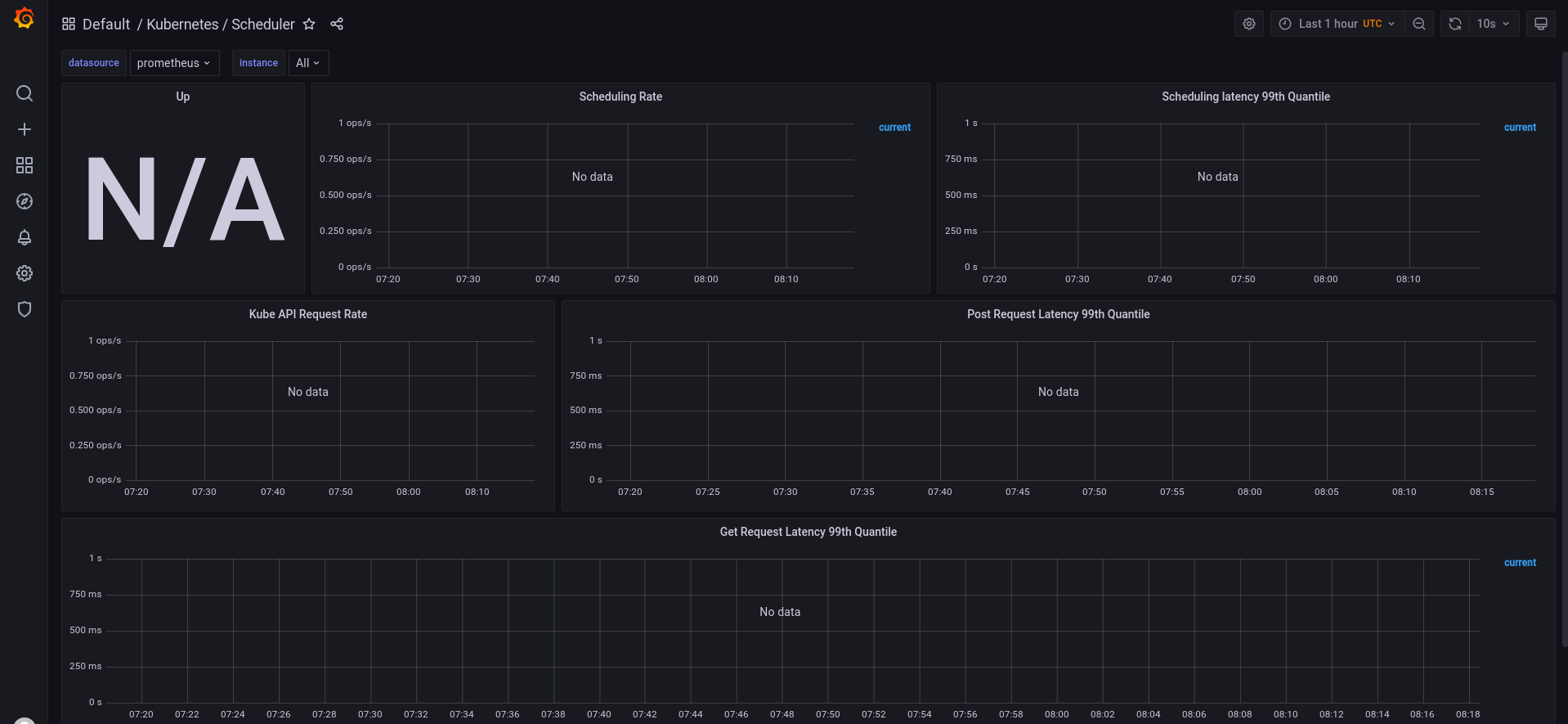Open the dashboards grid icon beside Default
The width and height of the screenshot is (1568, 724).
click(x=69, y=24)
